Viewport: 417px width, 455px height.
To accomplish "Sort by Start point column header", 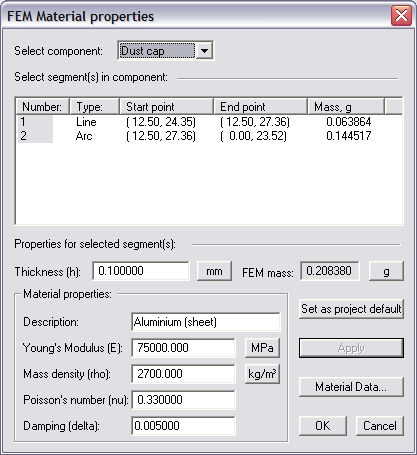I will 166,107.
